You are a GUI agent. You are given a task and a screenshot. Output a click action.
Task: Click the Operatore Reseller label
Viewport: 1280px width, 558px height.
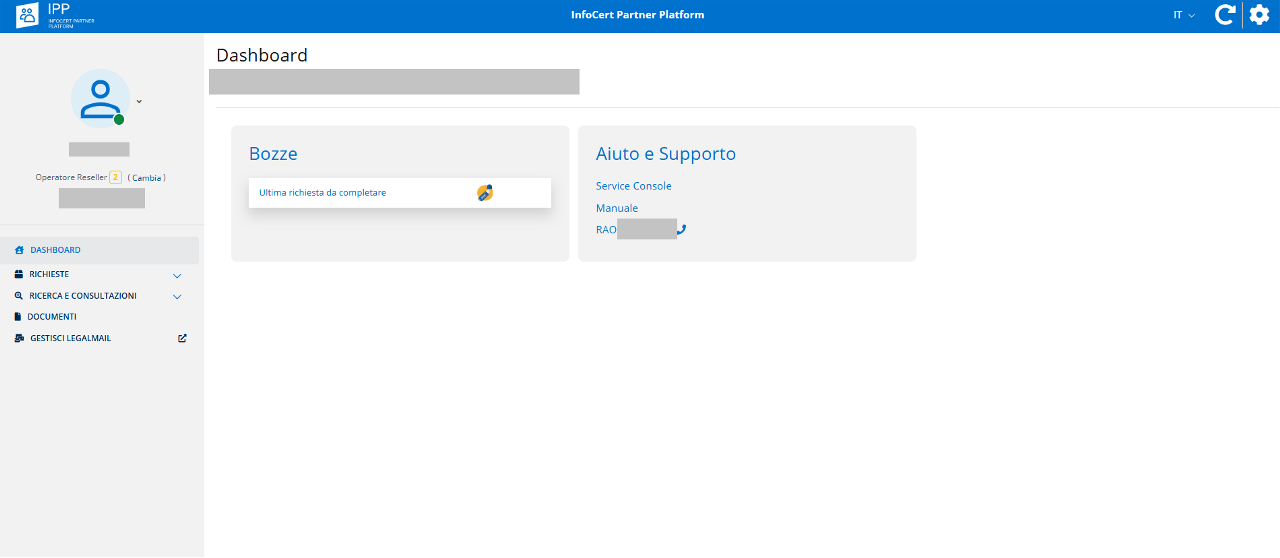click(71, 178)
